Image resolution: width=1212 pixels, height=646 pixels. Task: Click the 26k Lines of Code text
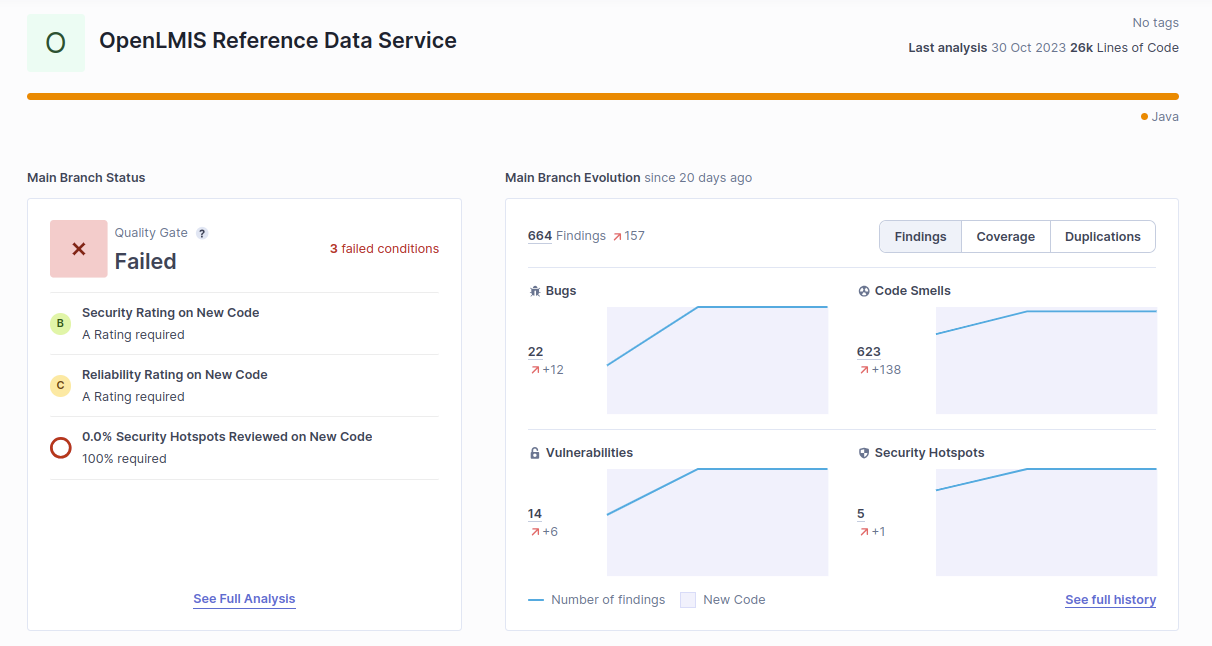point(1124,48)
